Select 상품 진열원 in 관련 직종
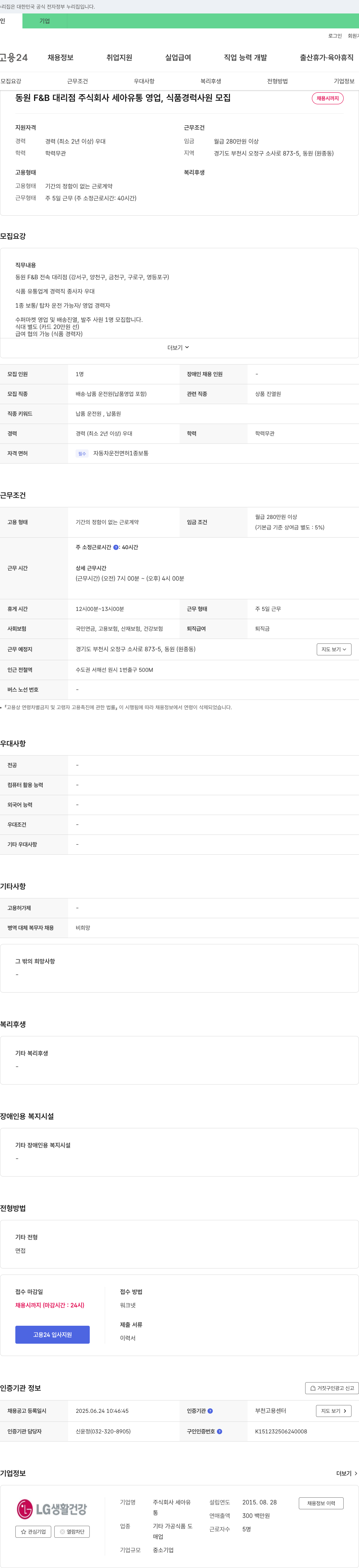 click(x=268, y=394)
